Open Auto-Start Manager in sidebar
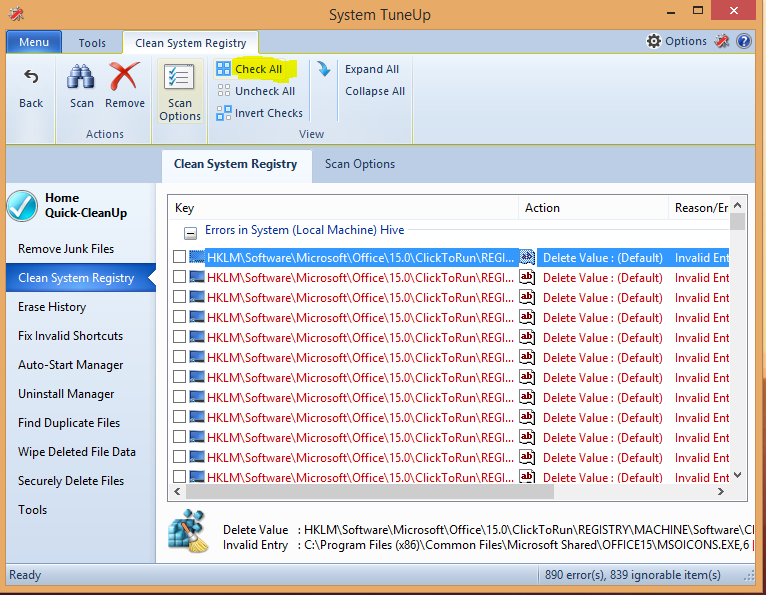The image size is (766, 595). [70, 365]
